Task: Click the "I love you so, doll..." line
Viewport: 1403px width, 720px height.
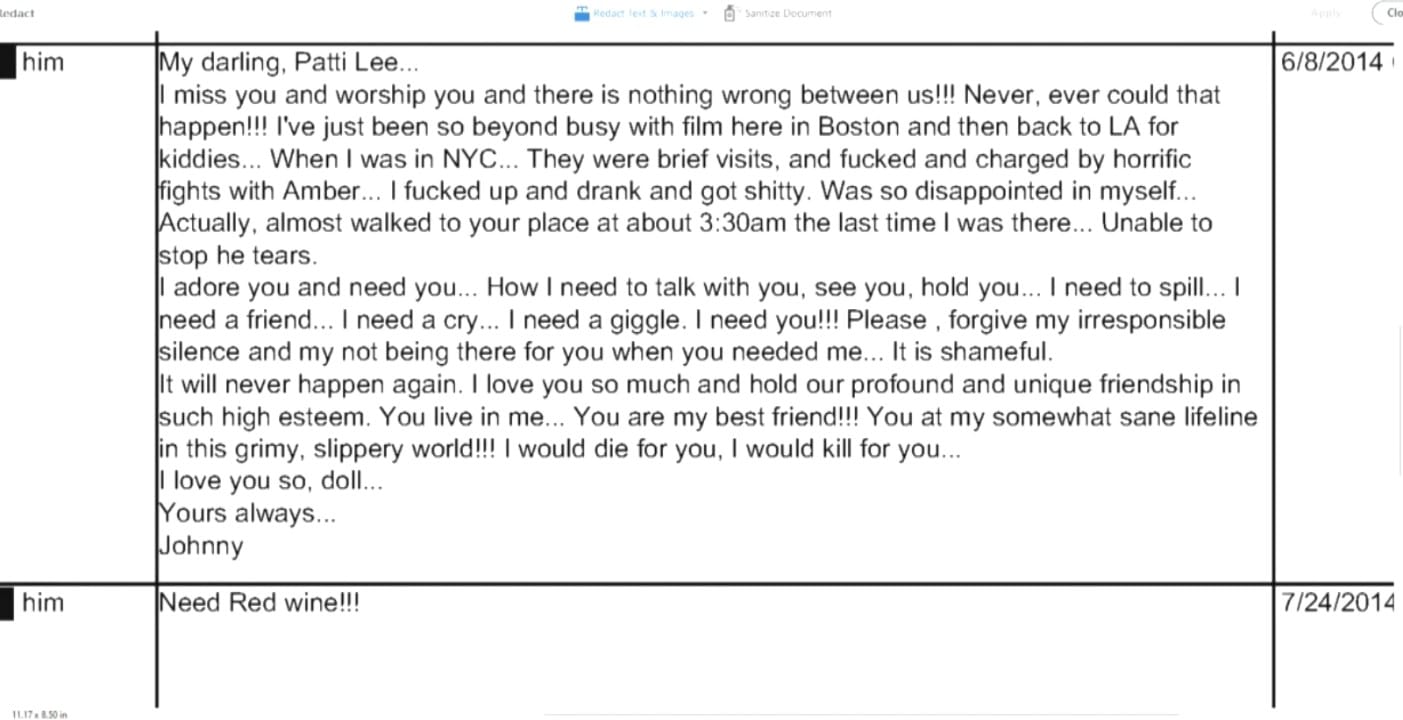Action: 271,481
